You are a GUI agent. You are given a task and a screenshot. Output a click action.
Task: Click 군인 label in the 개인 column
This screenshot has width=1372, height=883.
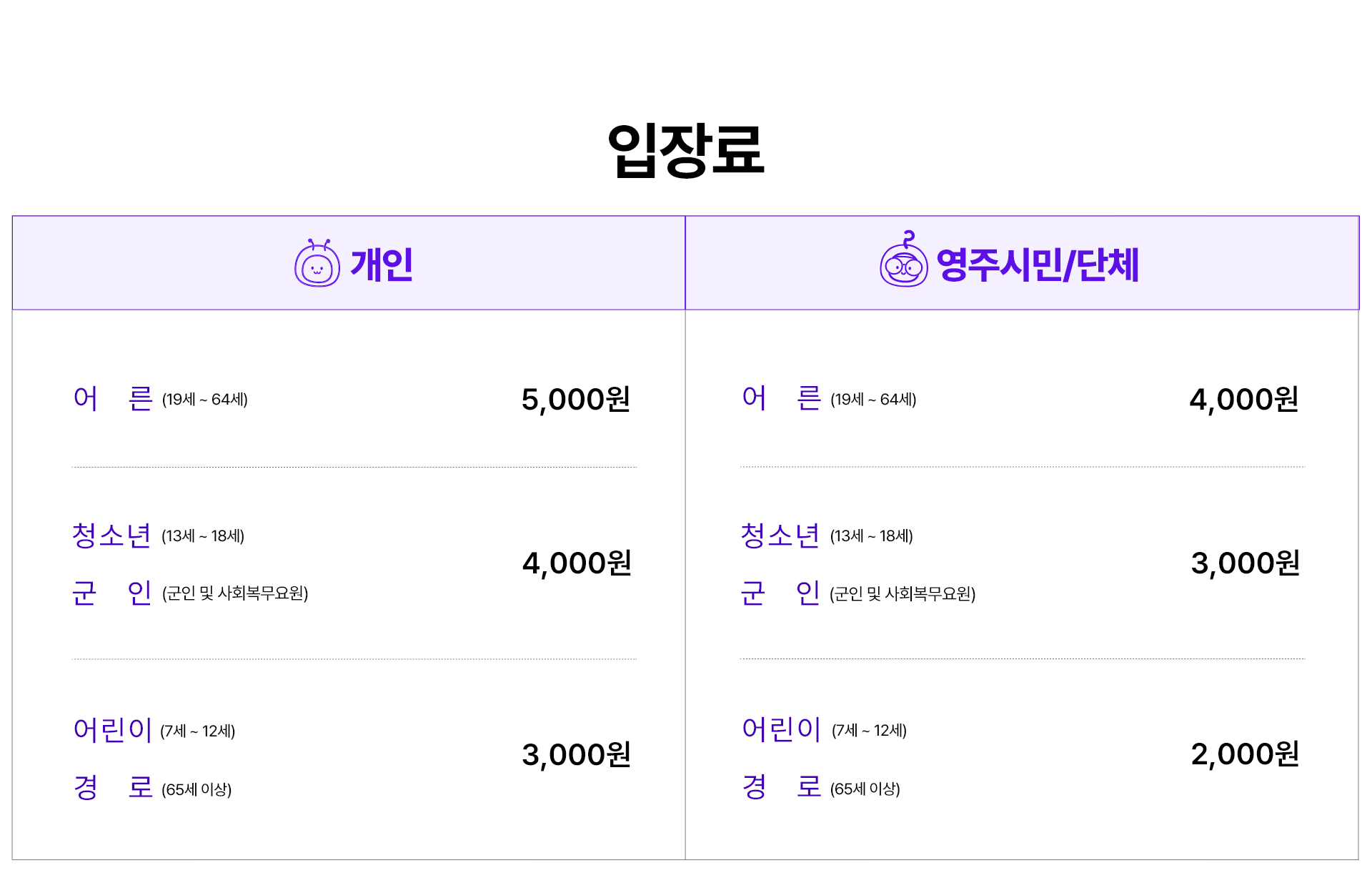pos(112,593)
